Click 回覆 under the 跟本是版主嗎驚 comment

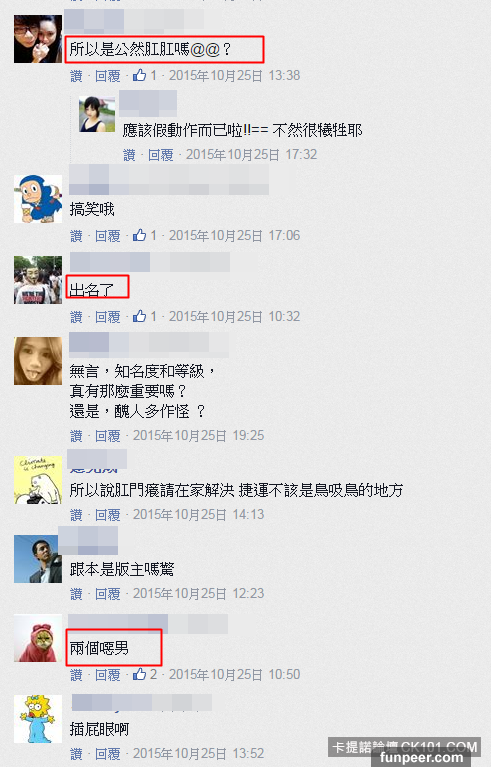coord(108,594)
